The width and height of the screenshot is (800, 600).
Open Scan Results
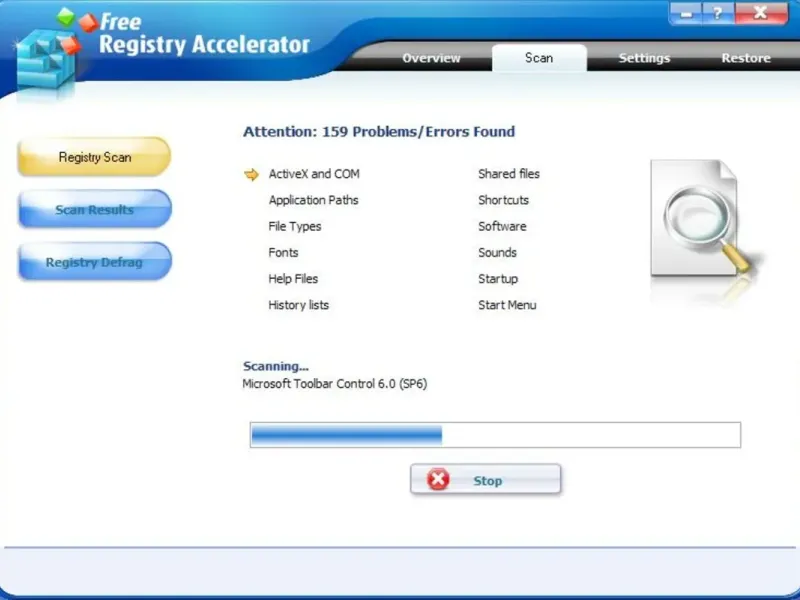click(94, 209)
